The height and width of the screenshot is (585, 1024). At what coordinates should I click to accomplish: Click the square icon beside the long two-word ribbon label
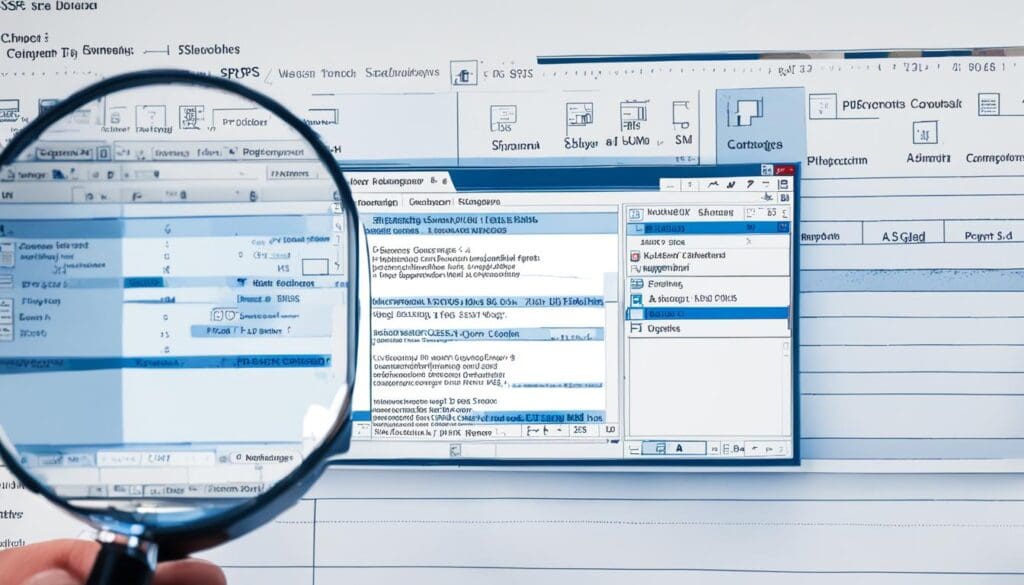pyautogui.click(x=822, y=106)
